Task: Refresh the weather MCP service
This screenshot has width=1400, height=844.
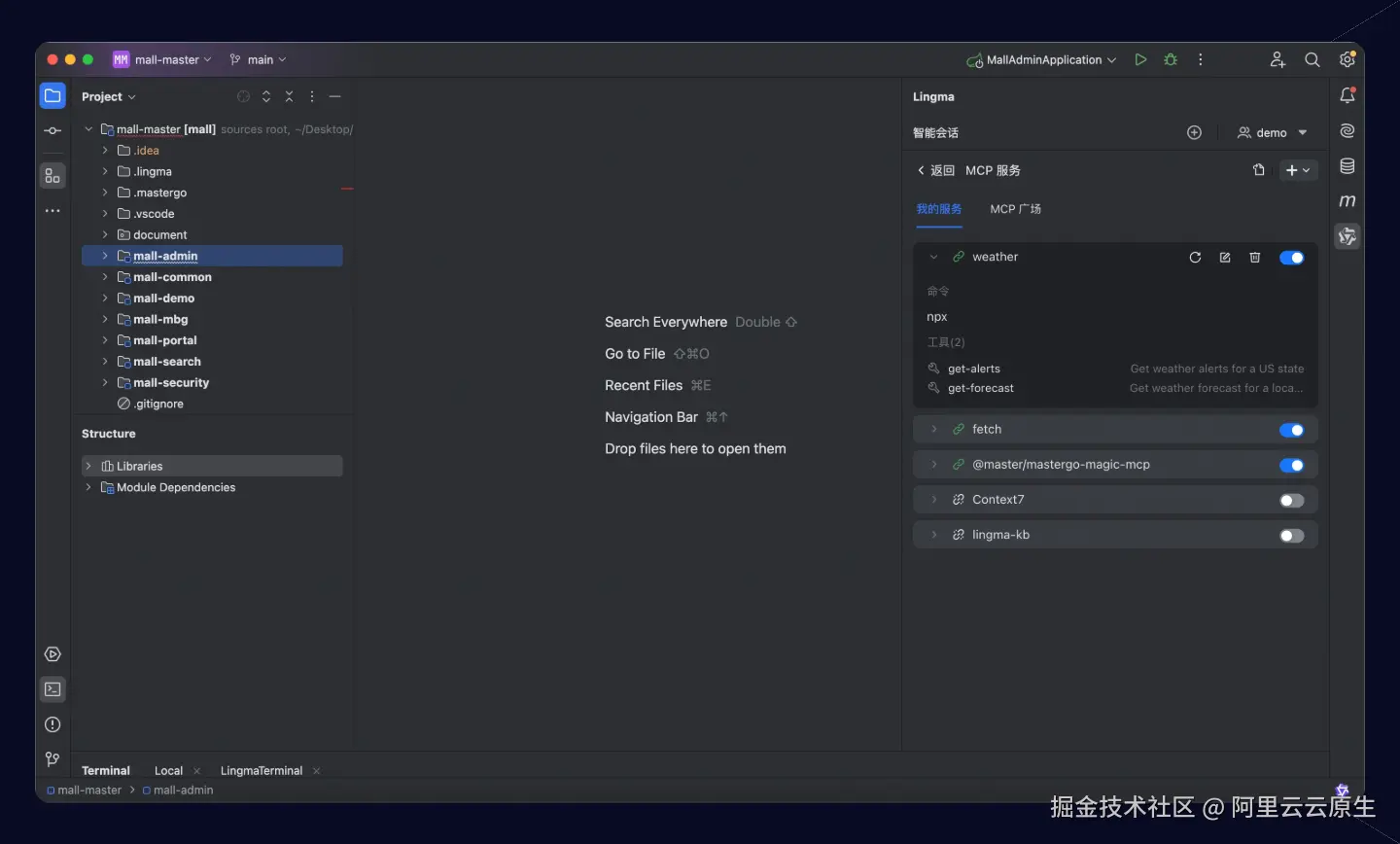Action: 1195,258
